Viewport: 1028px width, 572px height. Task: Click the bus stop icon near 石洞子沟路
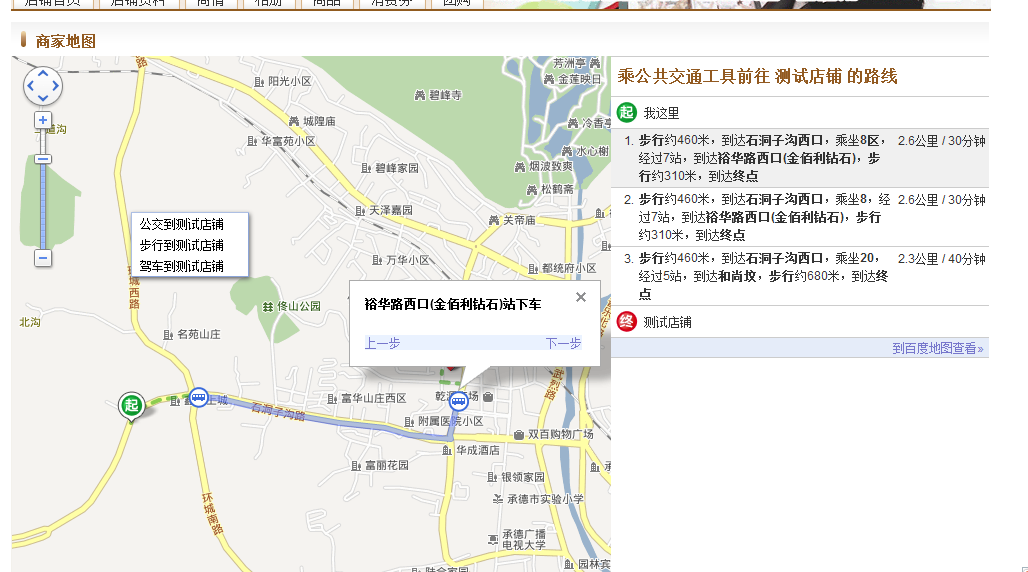[199, 397]
